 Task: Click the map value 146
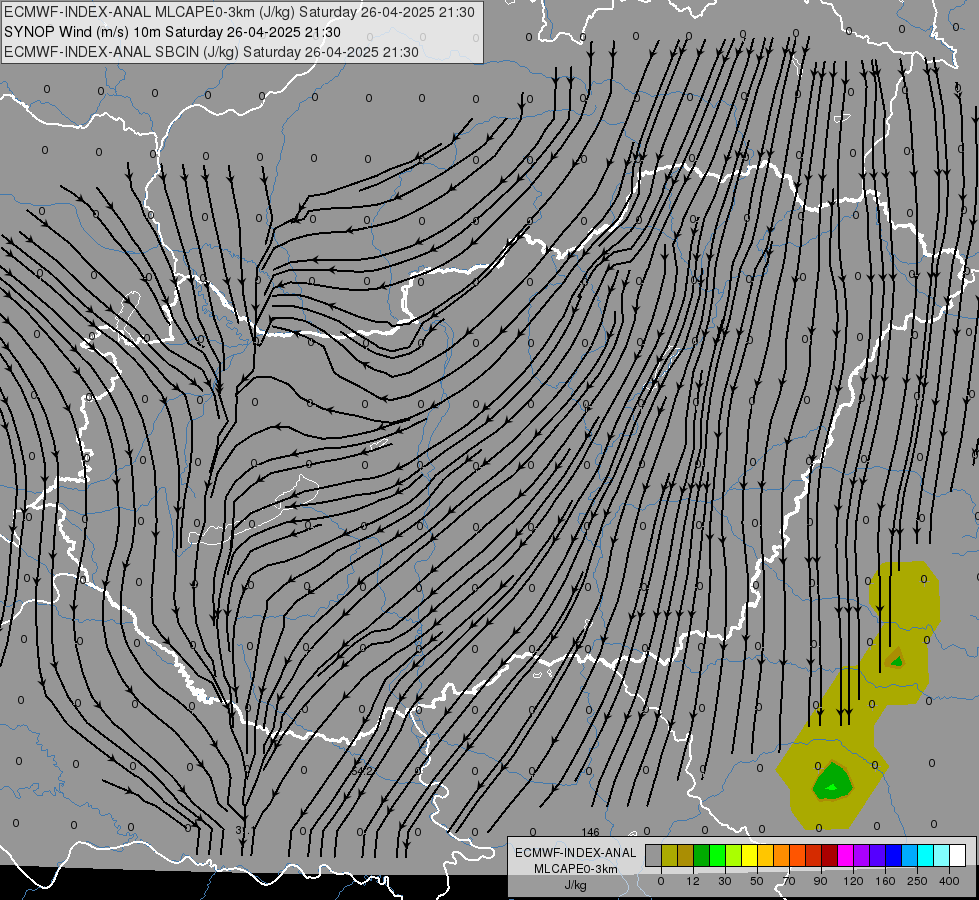[590, 832]
